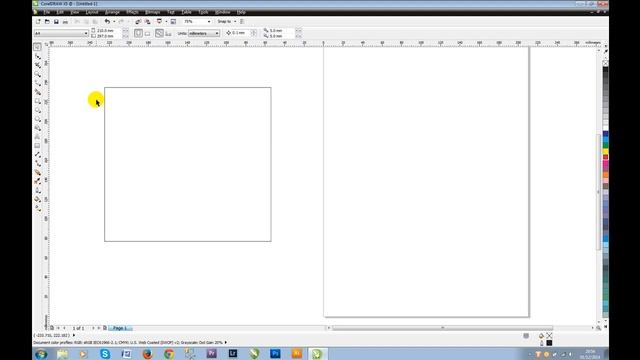This screenshot has width=640, height=360.
Task: Select the Smart Fill tool
Action: click(x=38, y=92)
